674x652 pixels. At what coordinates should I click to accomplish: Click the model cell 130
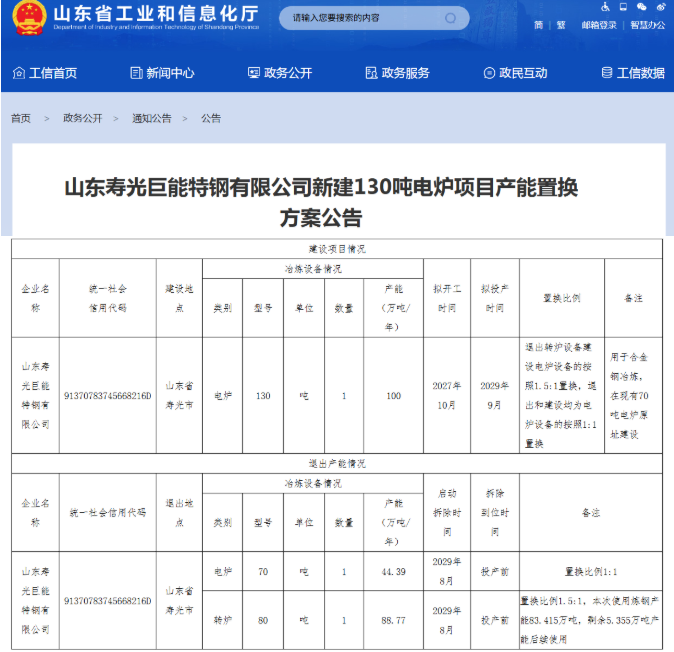tap(263, 396)
